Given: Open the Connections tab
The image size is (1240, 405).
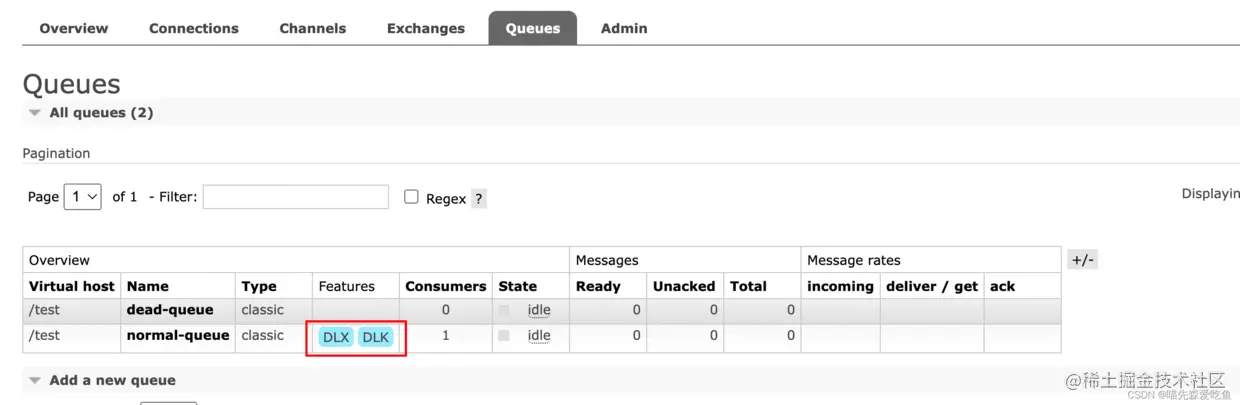Looking at the screenshot, I should [194, 28].
